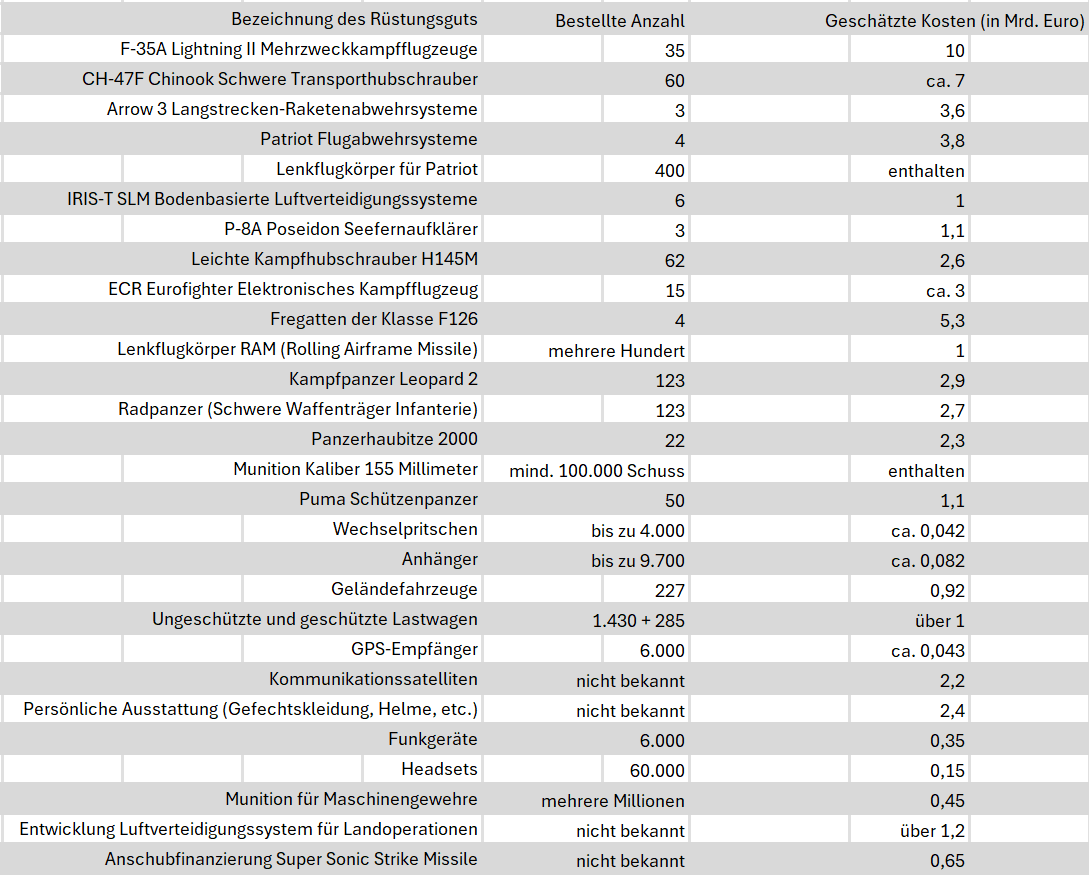The width and height of the screenshot is (1089, 875).
Task: Click cost '3,6' in Arrow 3 row
Action: [x=952, y=110]
